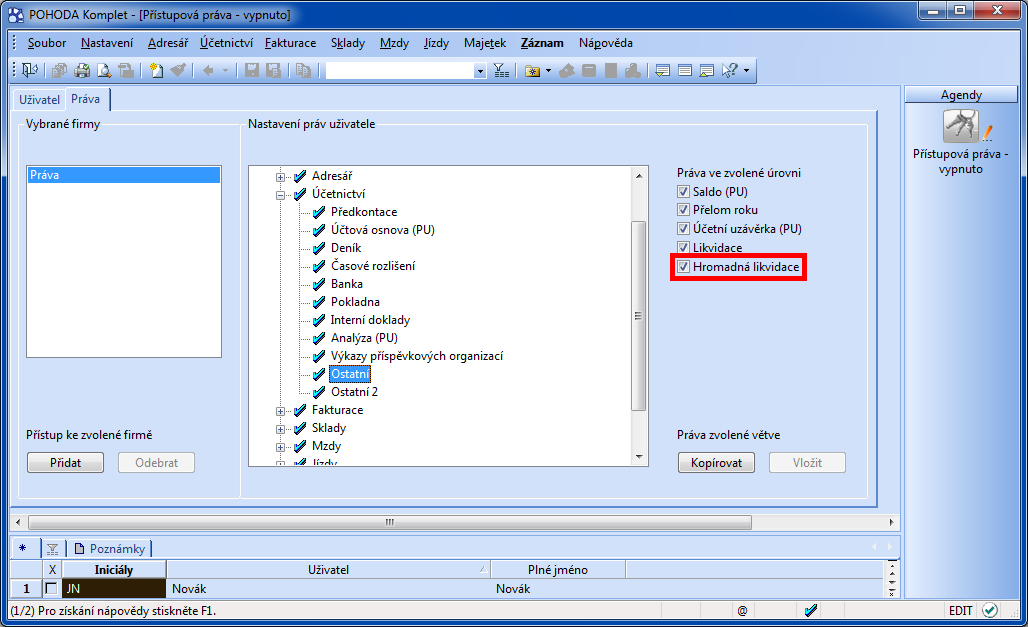The width and height of the screenshot is (1028, 627).
Task: Click the @ icon in status bar
Action: click(742, 611)
